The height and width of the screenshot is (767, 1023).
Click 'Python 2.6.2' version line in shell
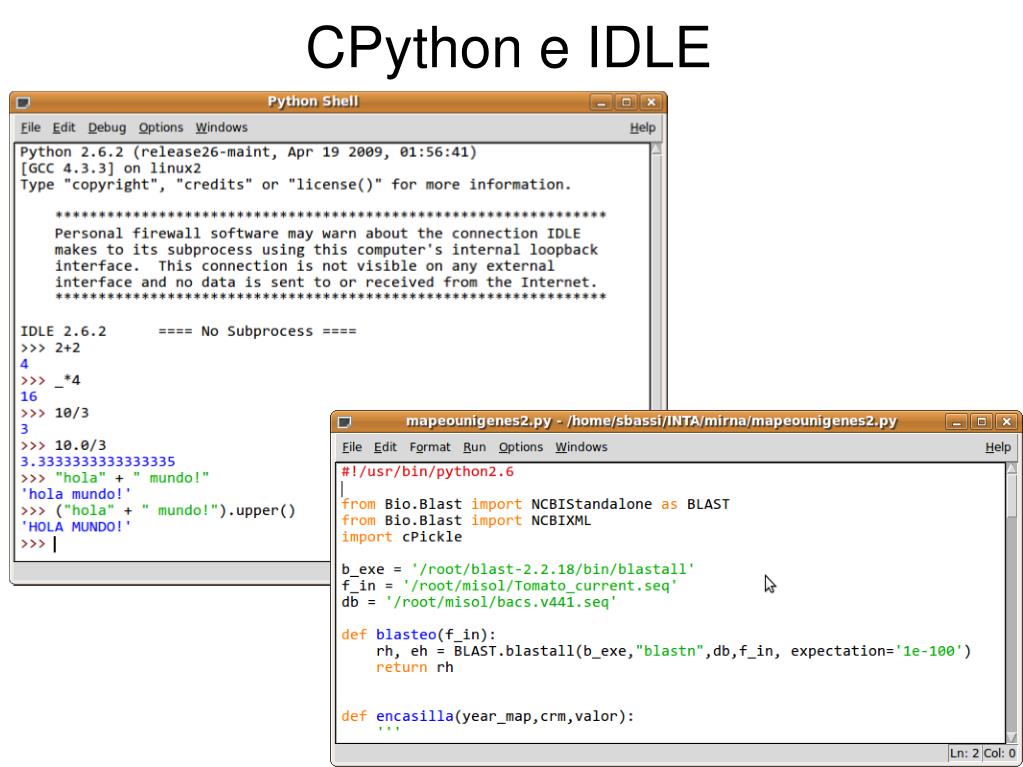tap(249, 152)
